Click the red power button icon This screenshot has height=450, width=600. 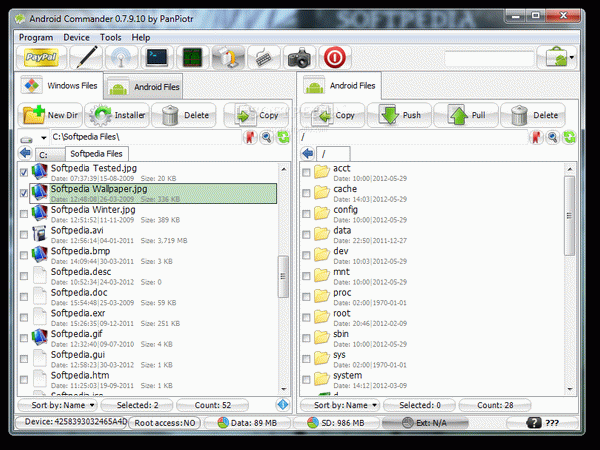pyautogui.click(x=335, y=57)
